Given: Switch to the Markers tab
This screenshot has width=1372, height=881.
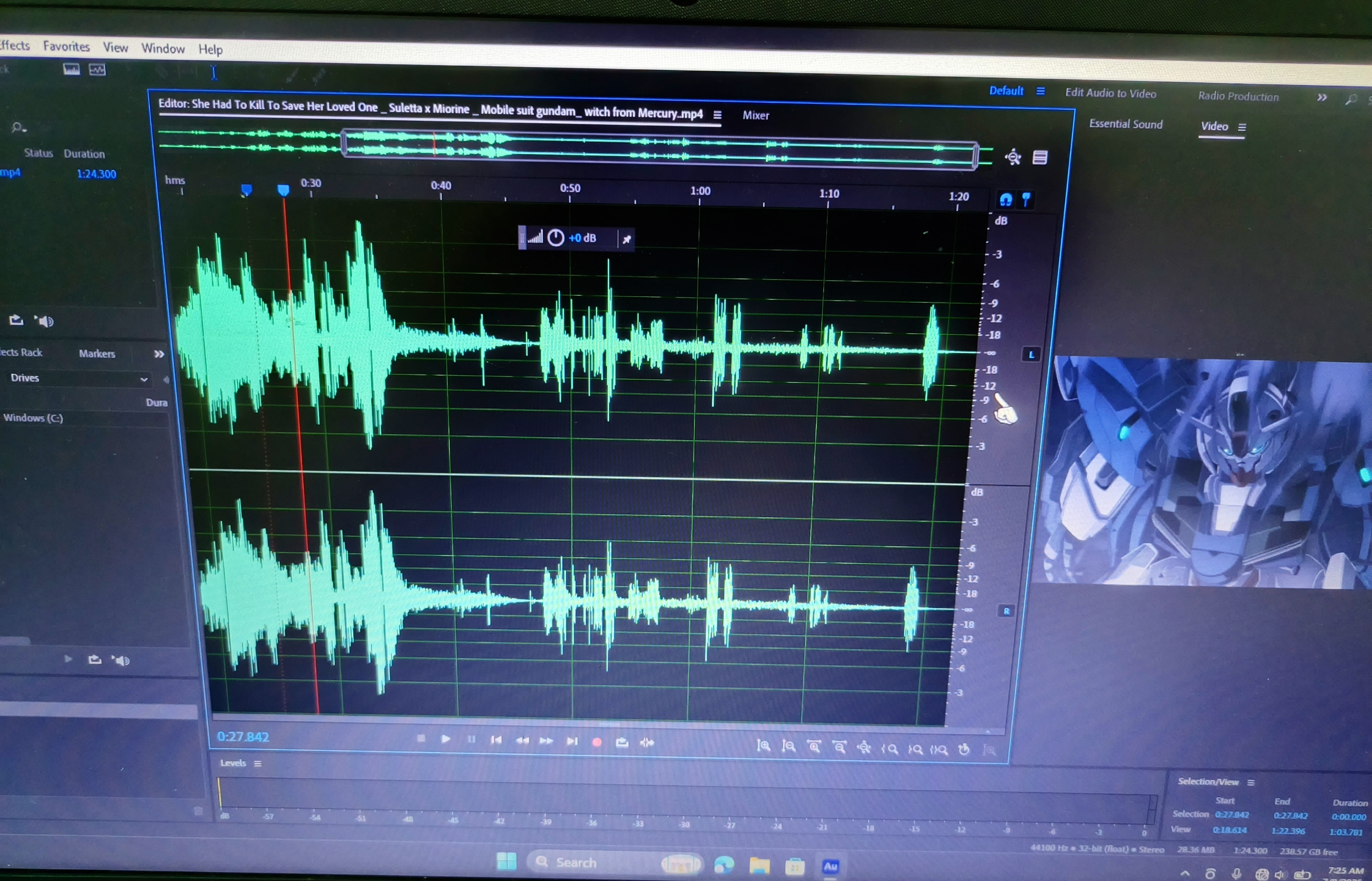Looking at the screenshot, I should pos(97,354).
